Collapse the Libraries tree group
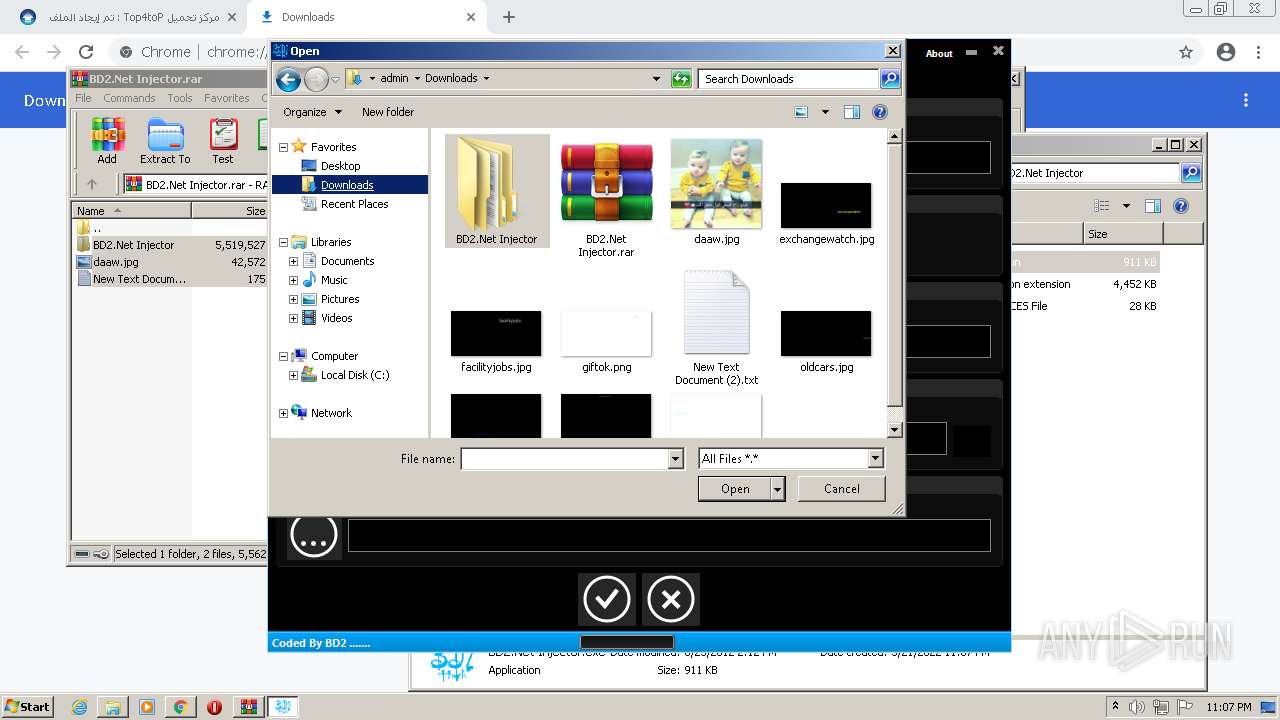Image resolution: width=1280 pixels, height=720 pixels. tap(283, 242)
